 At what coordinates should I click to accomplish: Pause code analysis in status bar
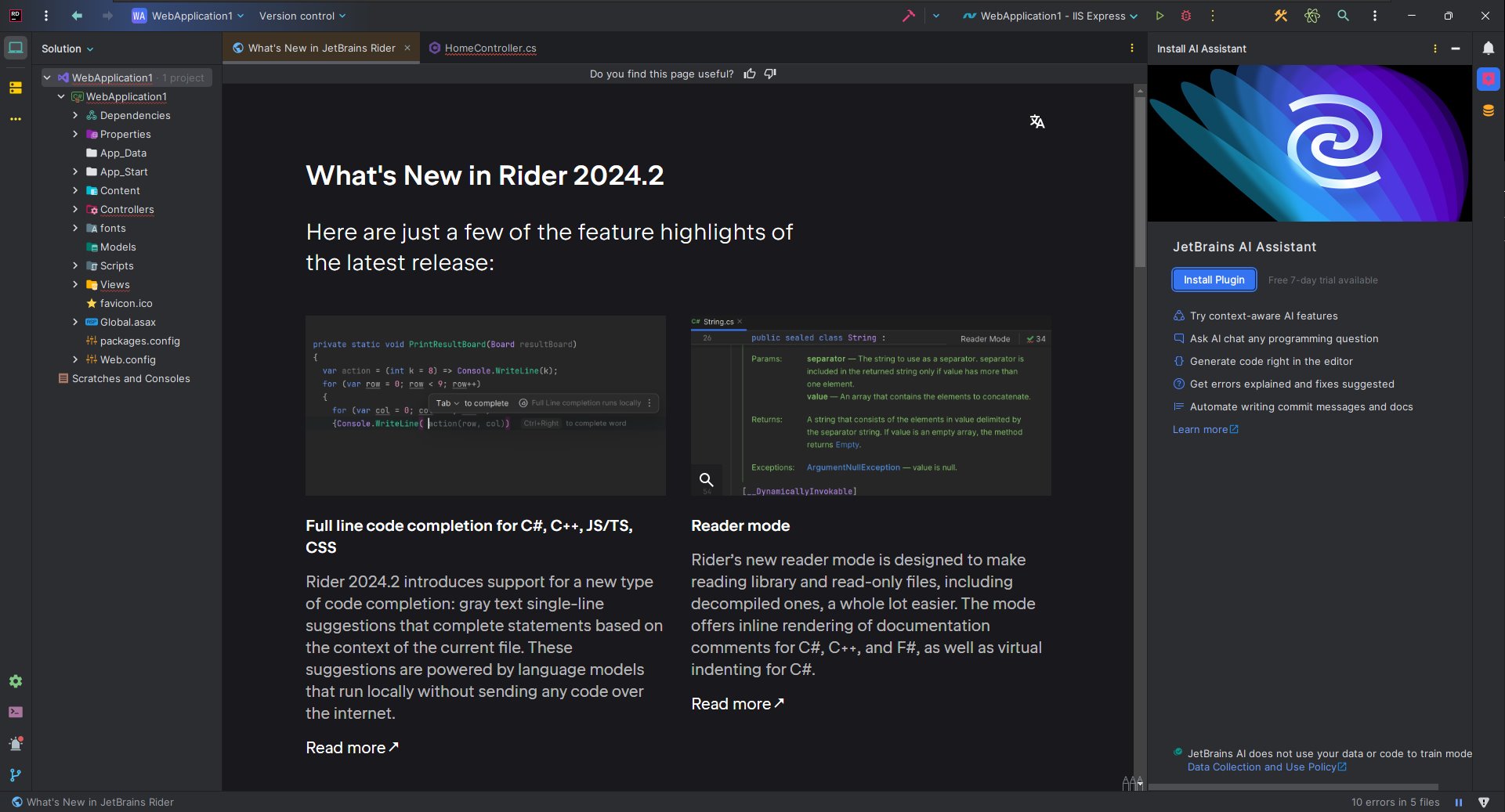(x=1459, y=802)
